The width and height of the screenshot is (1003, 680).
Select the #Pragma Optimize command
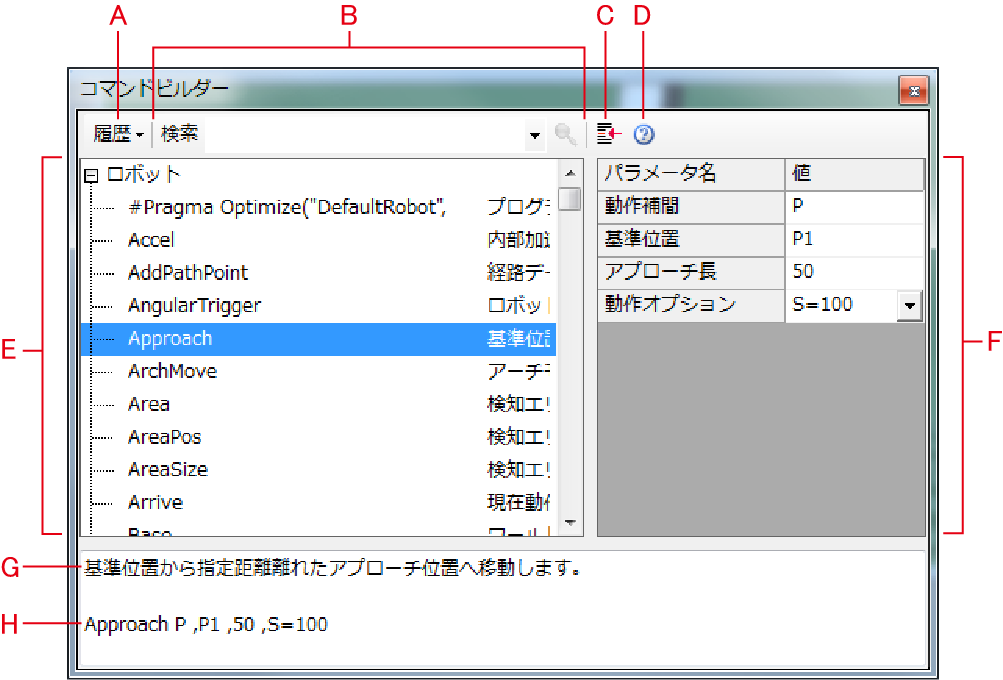[x=286, y=207]
